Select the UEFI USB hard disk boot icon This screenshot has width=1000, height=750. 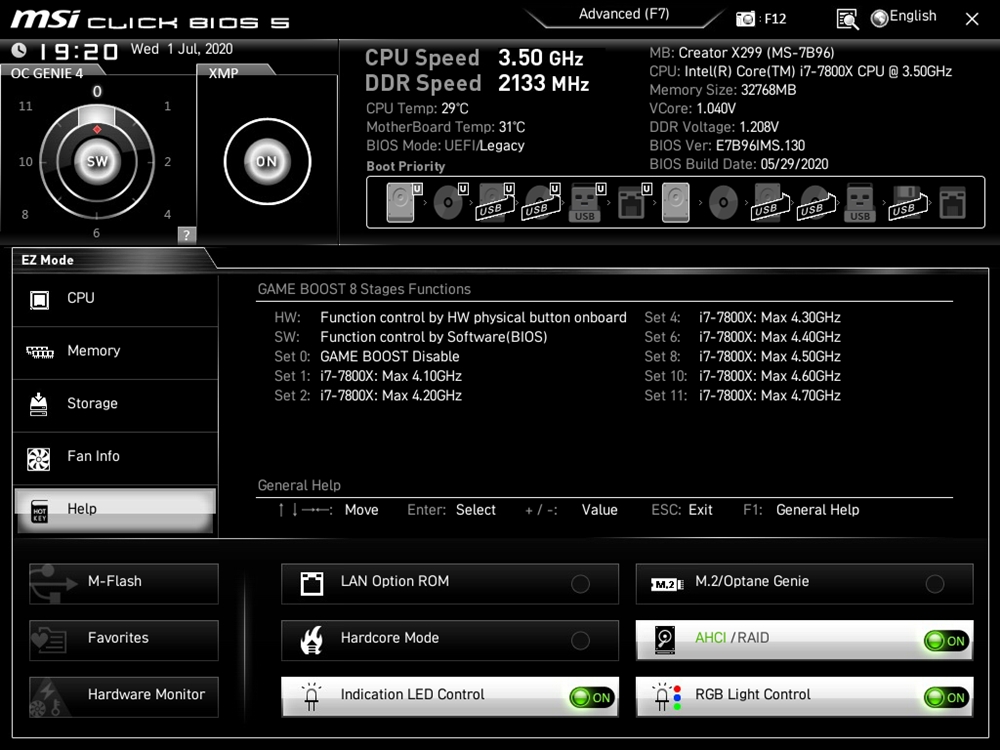pyautogui.click(x=496, y=203)
